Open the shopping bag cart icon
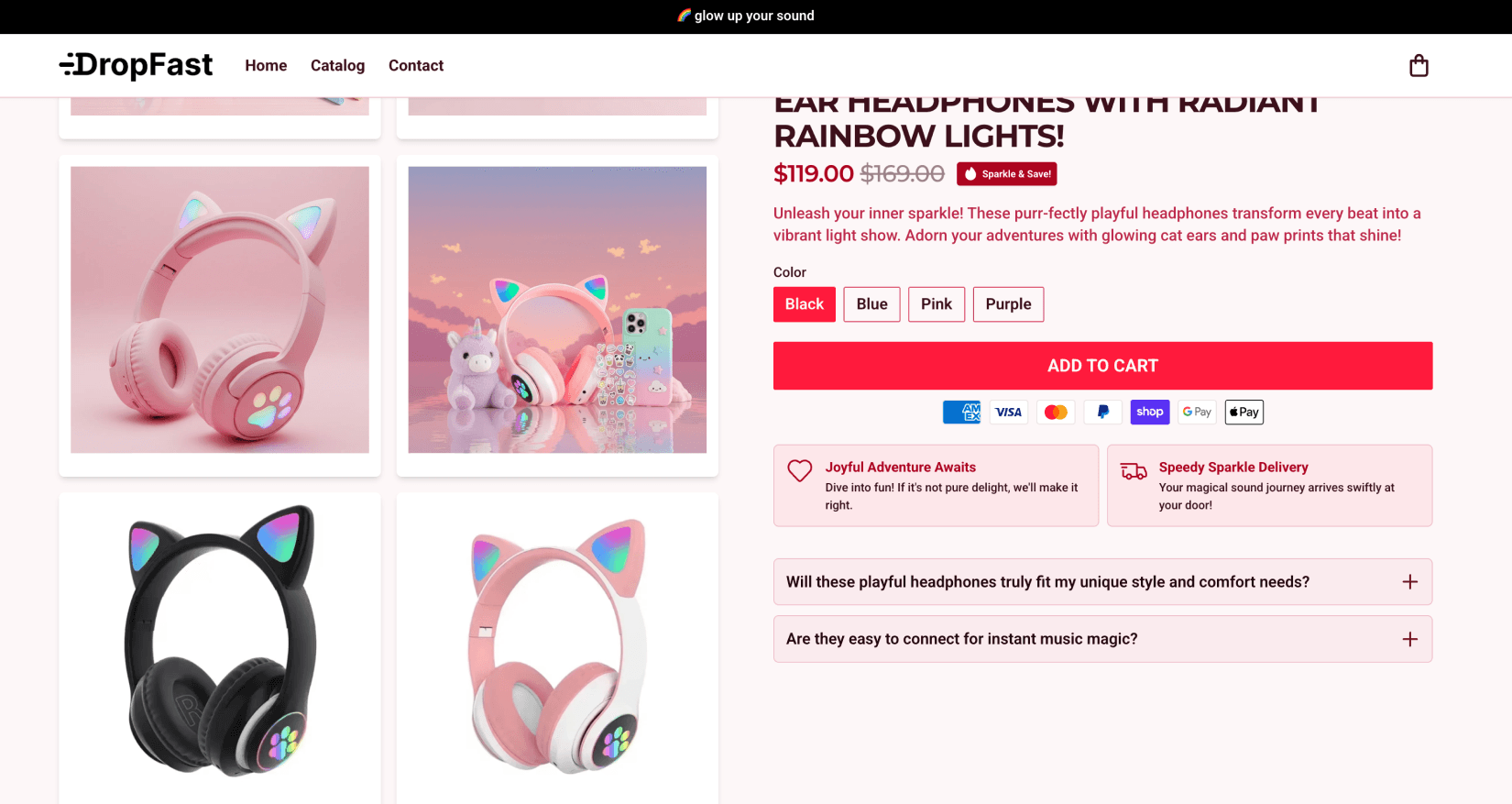Screen dimensions: 1512x804 pos(1419,66)
